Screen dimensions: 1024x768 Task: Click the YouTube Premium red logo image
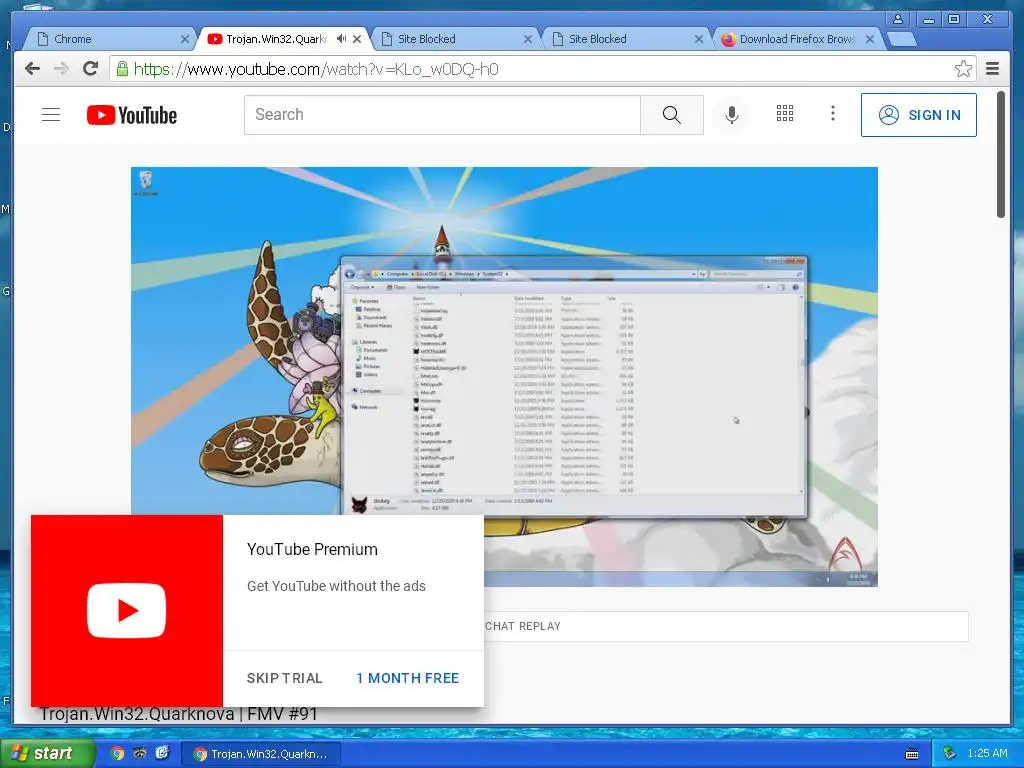point(127,611)
